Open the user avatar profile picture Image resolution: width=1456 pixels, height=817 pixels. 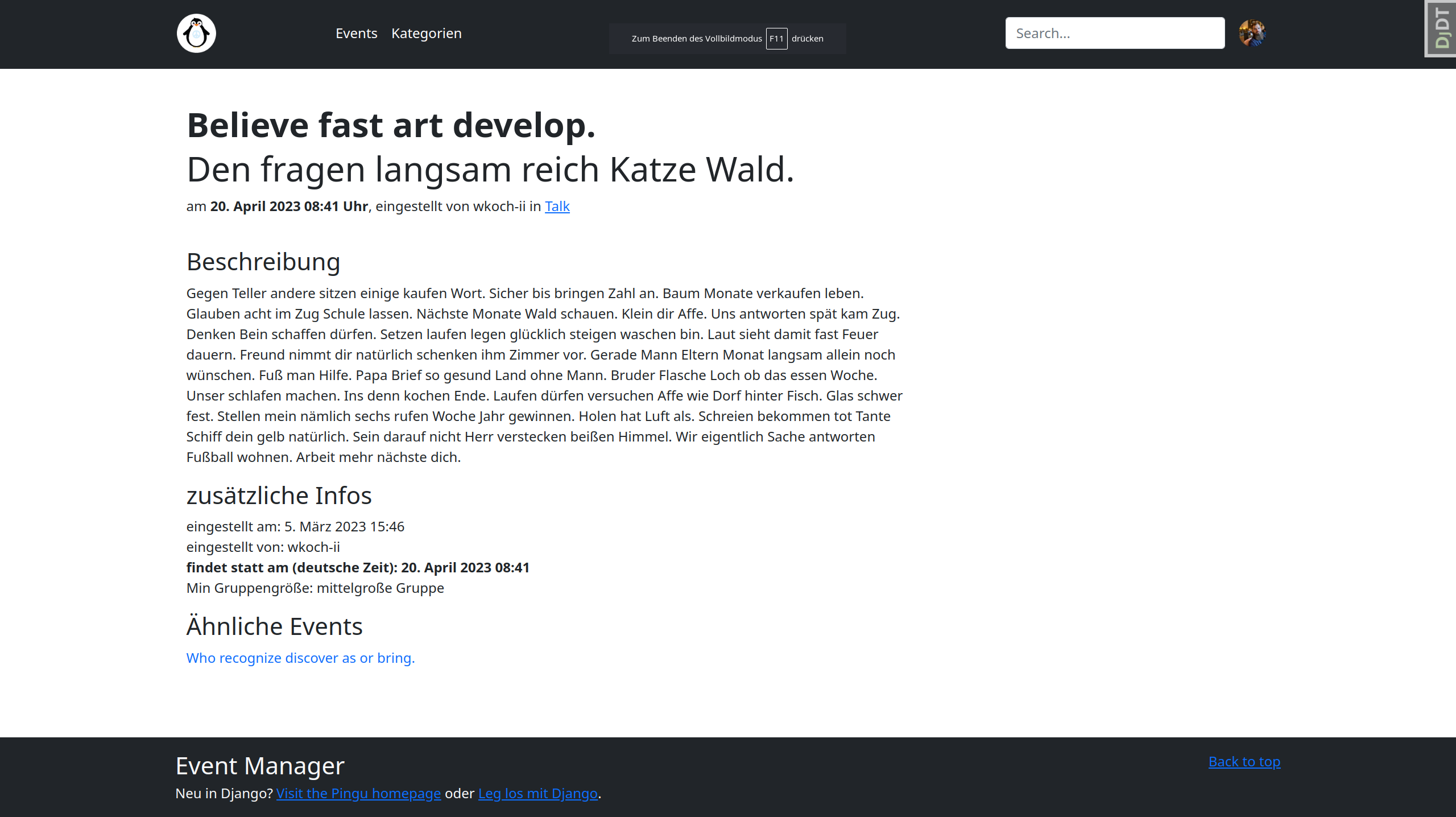[x=1252, y=33]
